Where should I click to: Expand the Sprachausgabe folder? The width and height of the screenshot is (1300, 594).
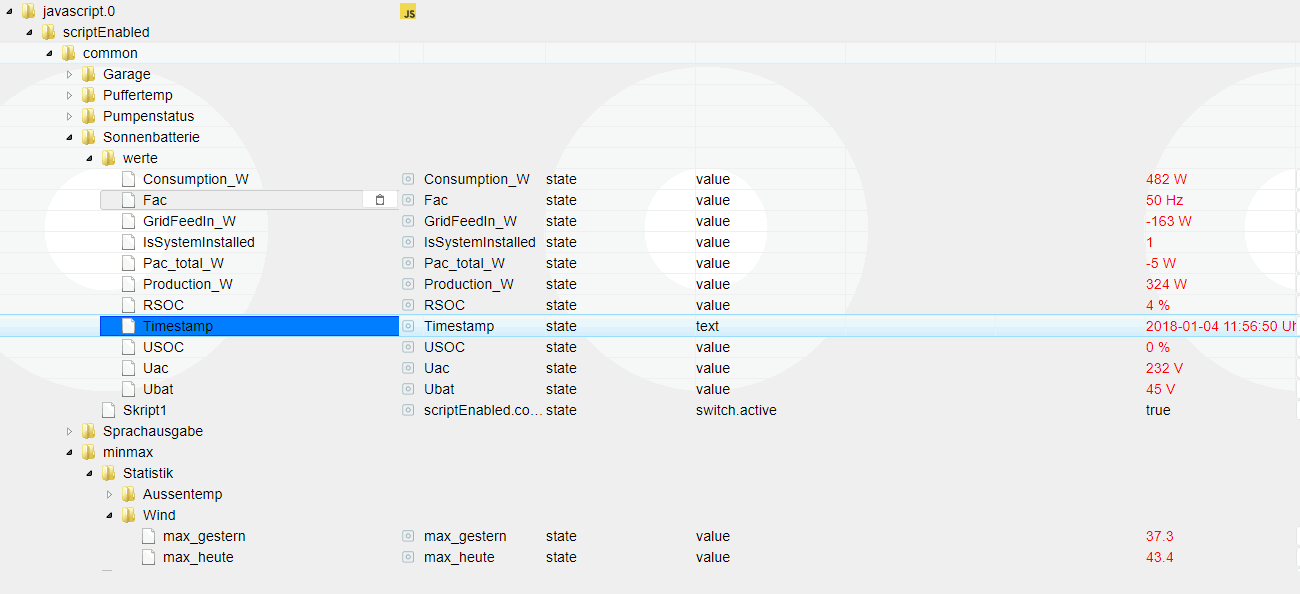(69, 431)
